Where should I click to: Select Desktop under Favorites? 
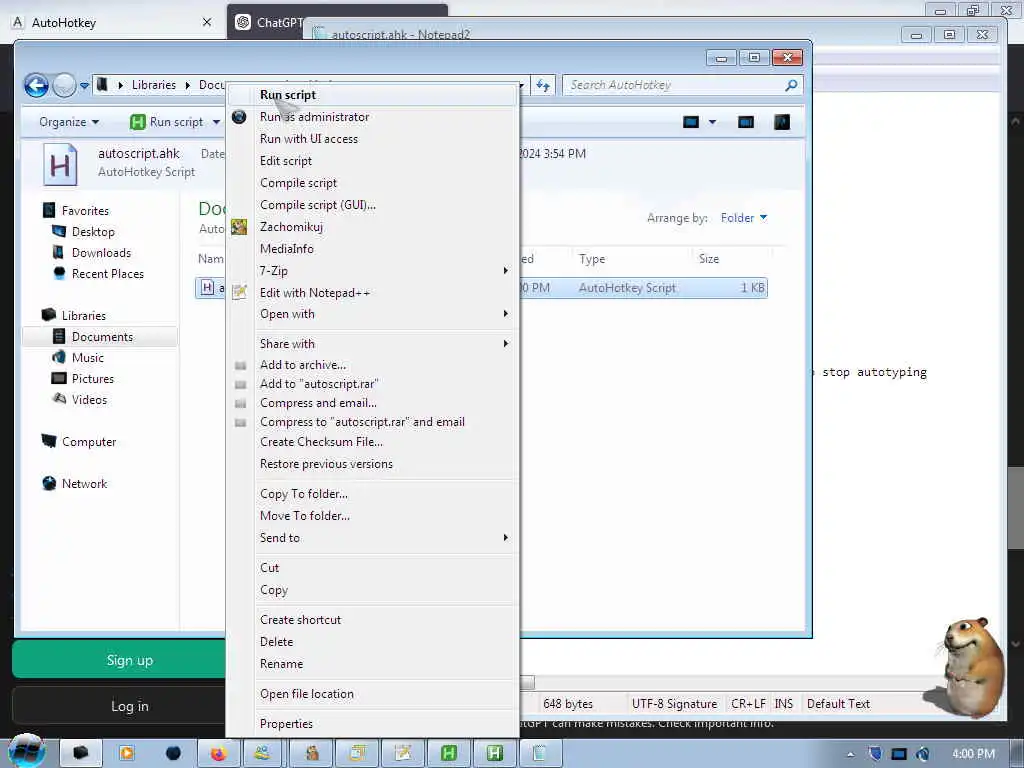point(93,232)
